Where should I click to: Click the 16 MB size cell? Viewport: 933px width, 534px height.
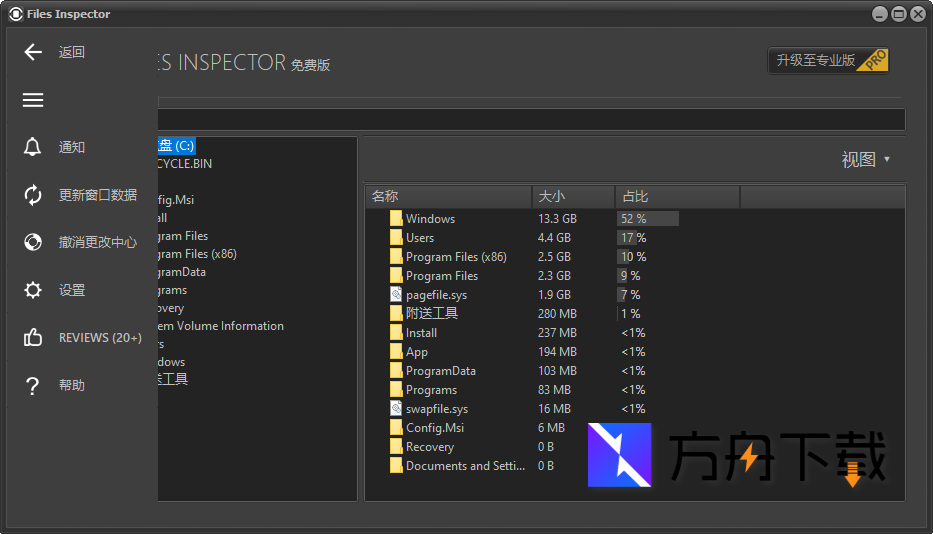[555, 409]
